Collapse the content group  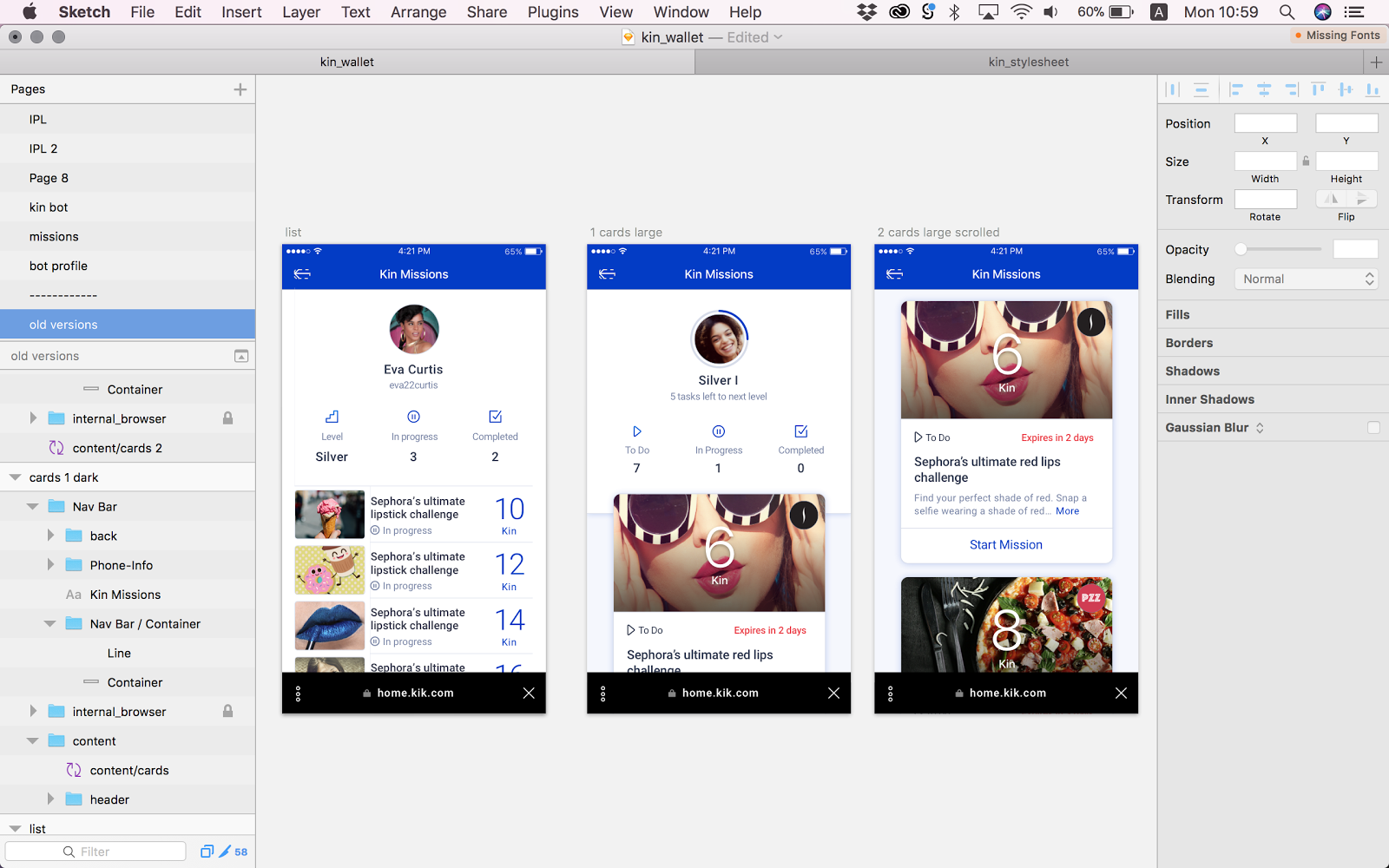click(32, 741)
